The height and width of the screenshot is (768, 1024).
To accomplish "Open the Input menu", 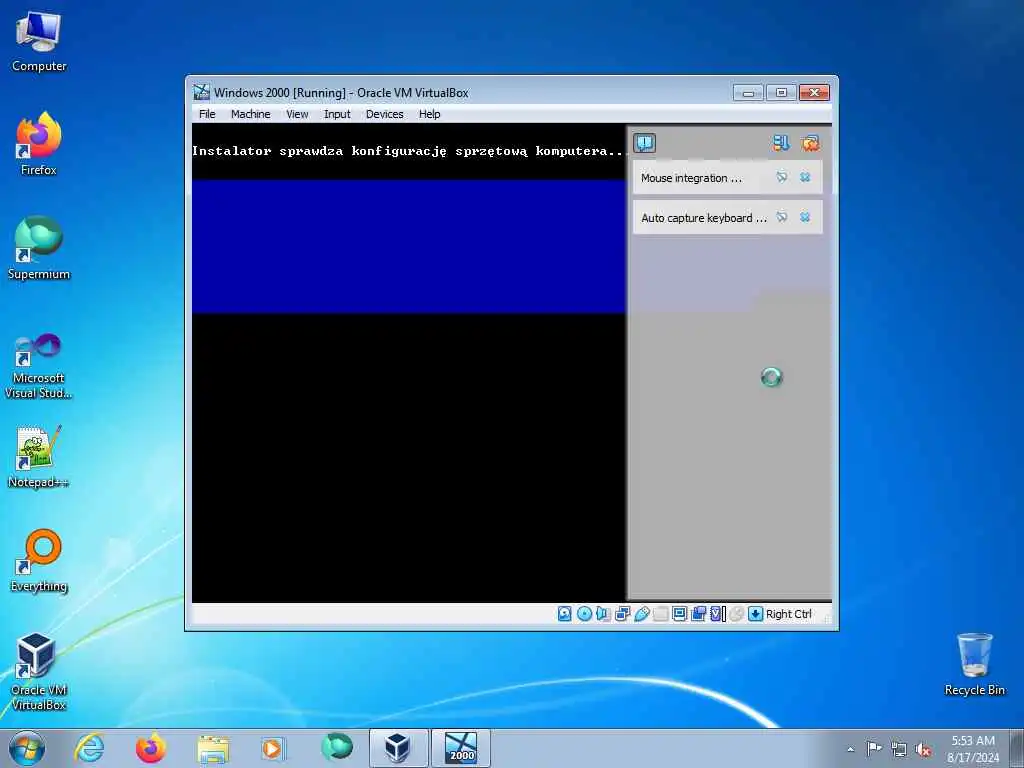I will (x=337, y=114).
